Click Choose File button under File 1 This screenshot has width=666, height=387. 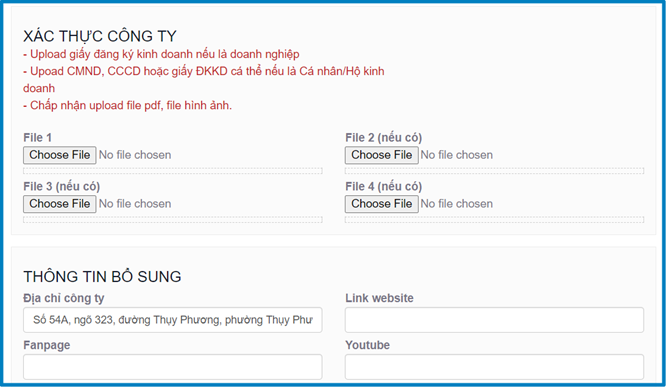pos(59,155)
